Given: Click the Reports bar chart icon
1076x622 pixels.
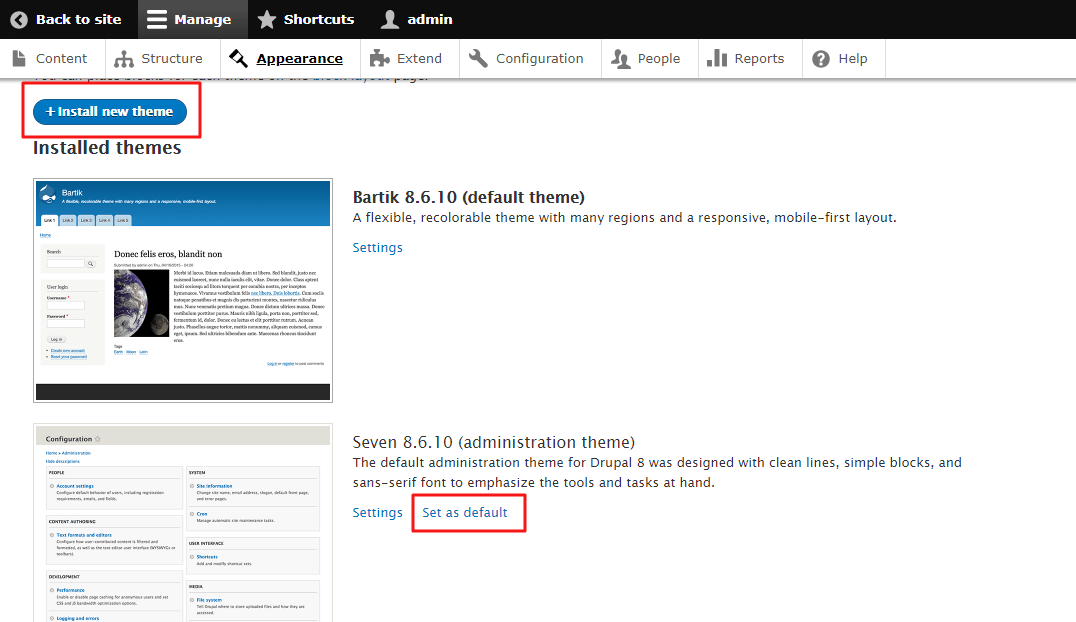Looking at the screenshot, I should click(x=716, y=58).
